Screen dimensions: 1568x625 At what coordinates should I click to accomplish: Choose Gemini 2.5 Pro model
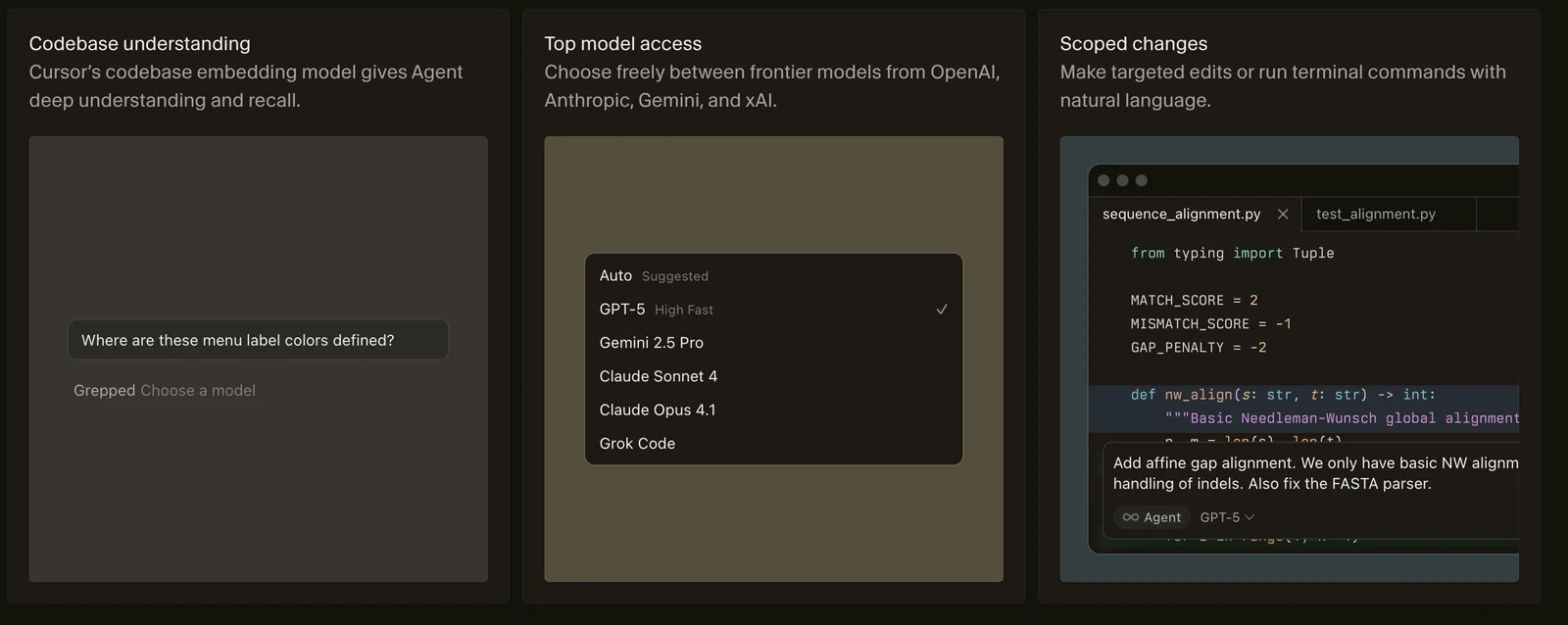click(652, 343)
